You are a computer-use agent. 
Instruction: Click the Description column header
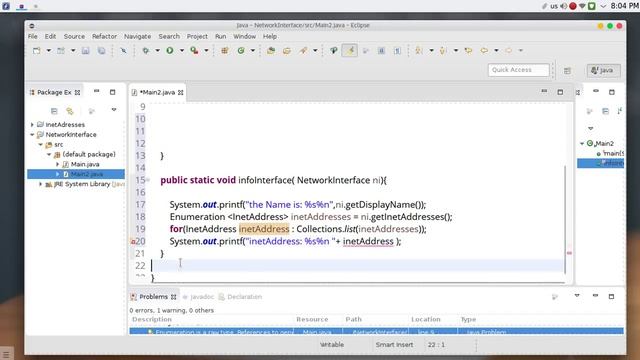pyautogui.click(x=152, y=319)
